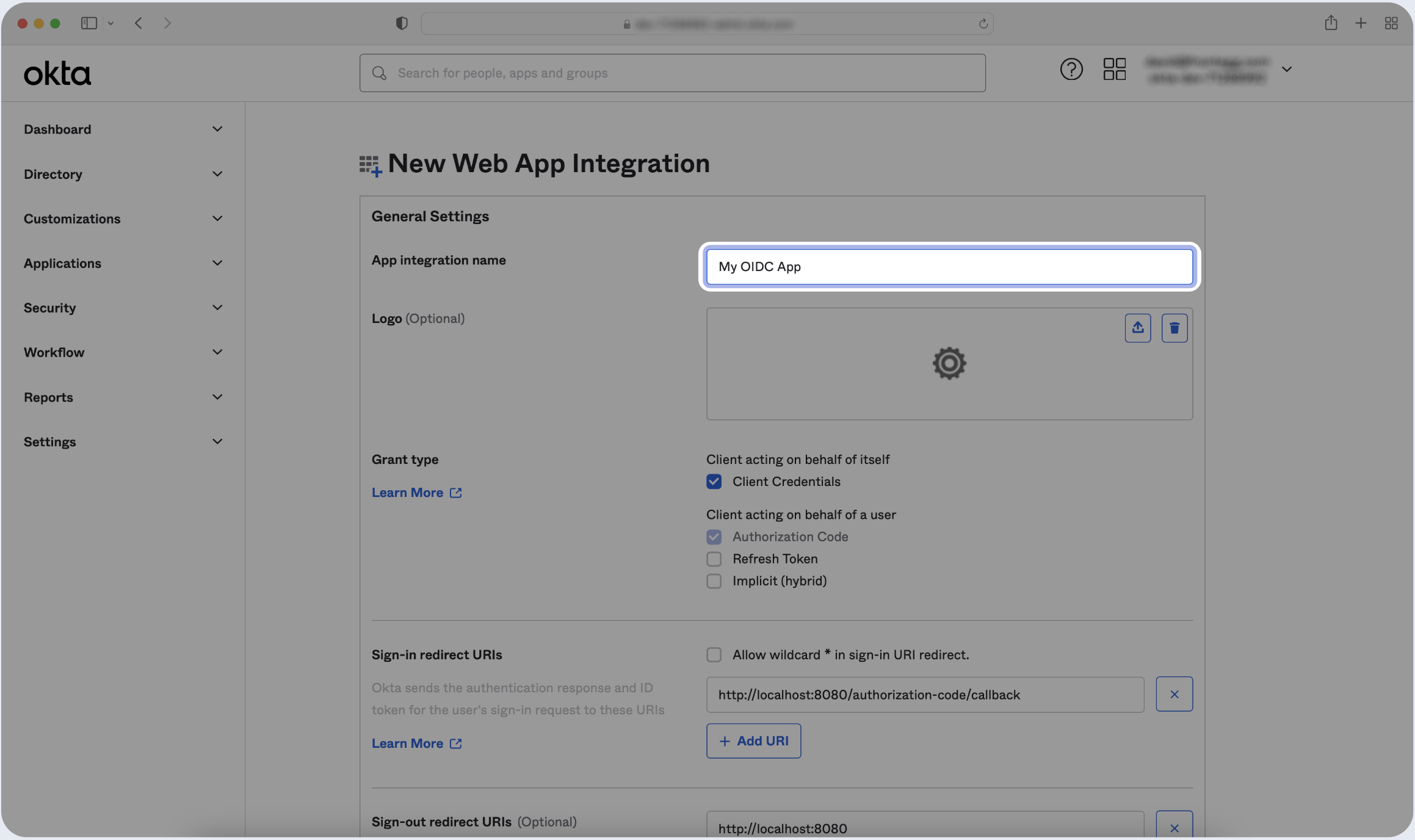This screenshot has height=840, width=1415.
Task: Open the Okta help question icon
Action: click(1071, 69)
